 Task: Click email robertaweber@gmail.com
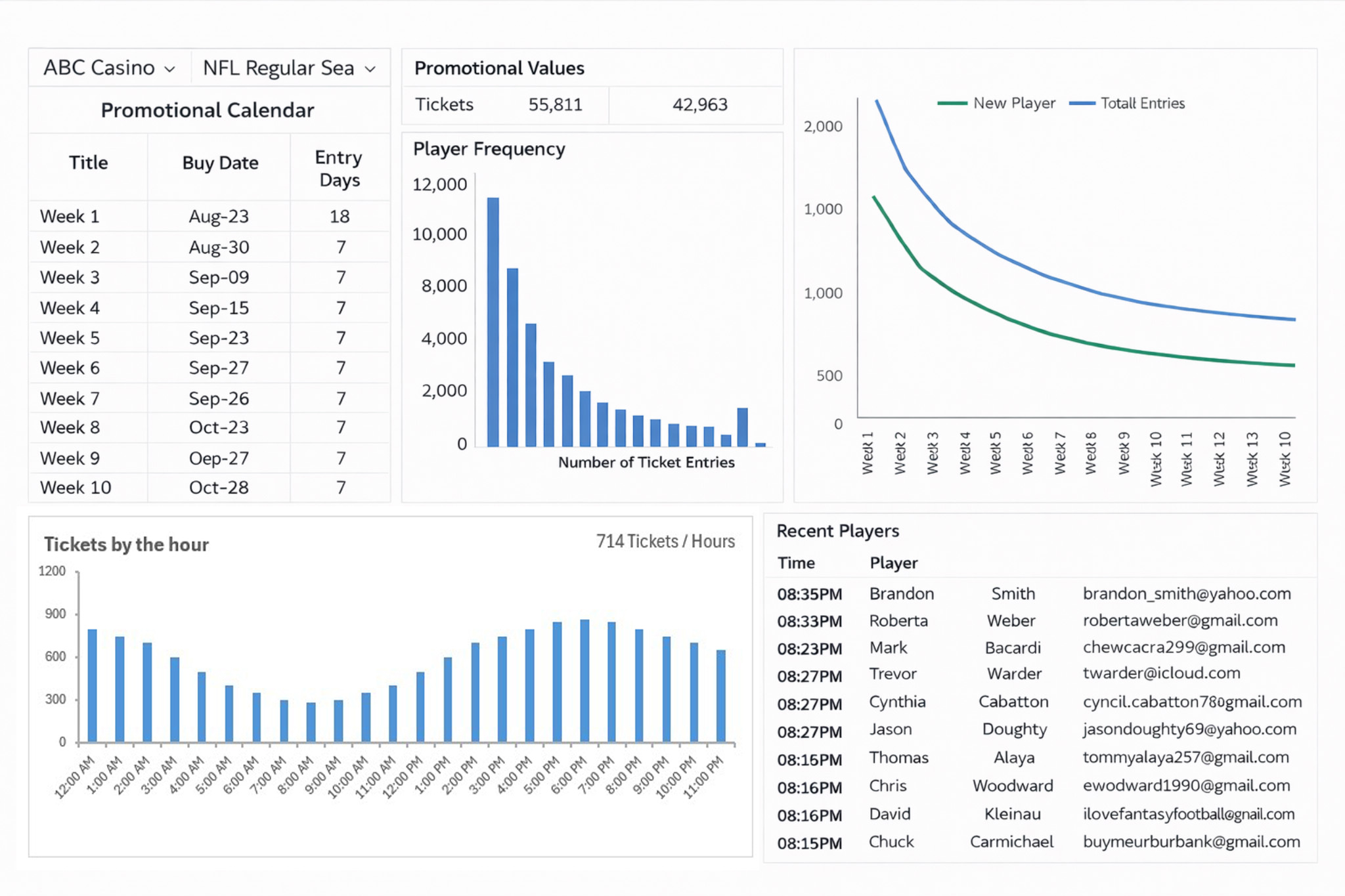pyautogui.click(x=1180, y=620)
